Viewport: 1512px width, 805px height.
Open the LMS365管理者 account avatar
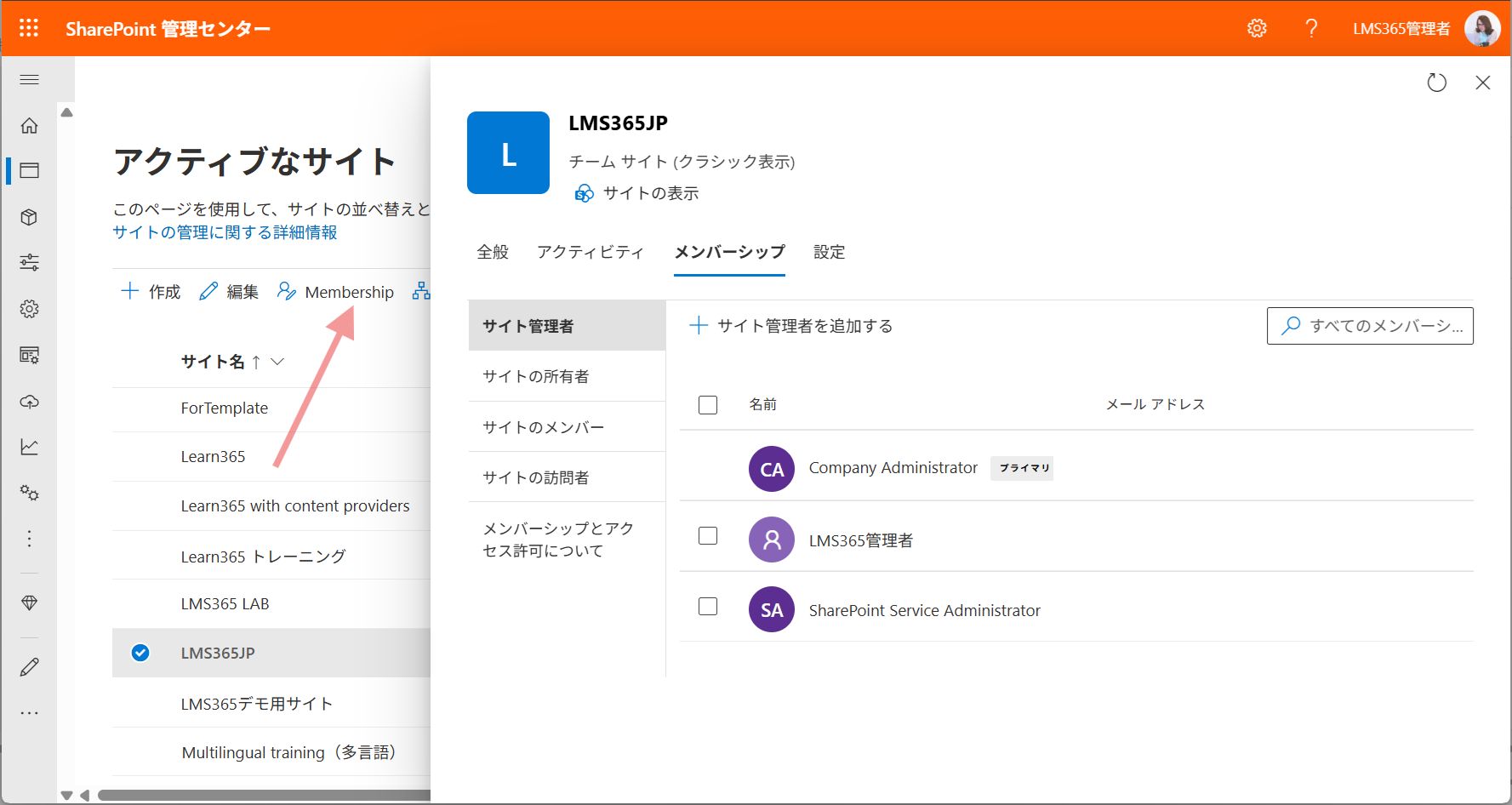pos(1482,29)
